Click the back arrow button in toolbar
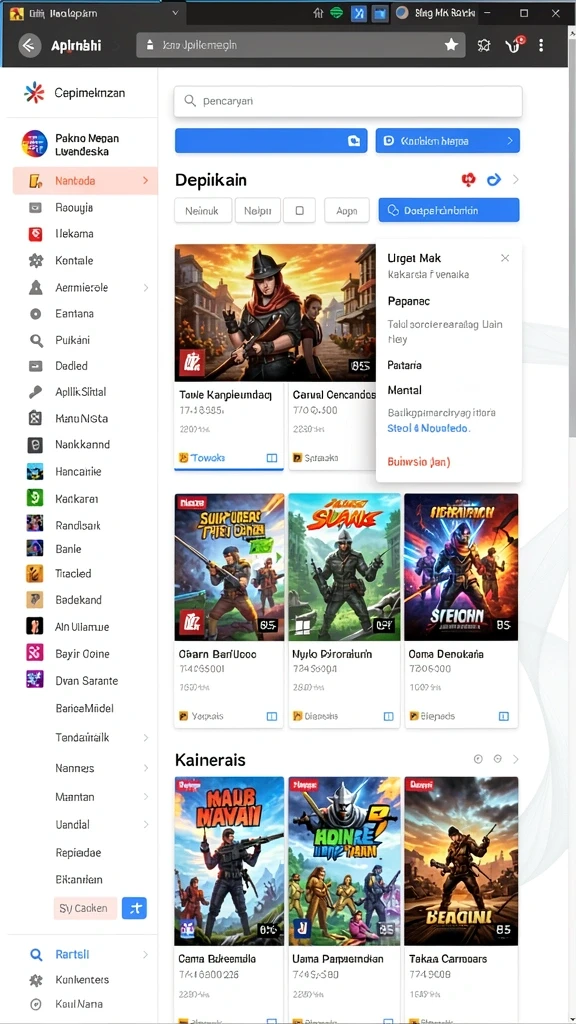576x1024 pixels. 29,45
